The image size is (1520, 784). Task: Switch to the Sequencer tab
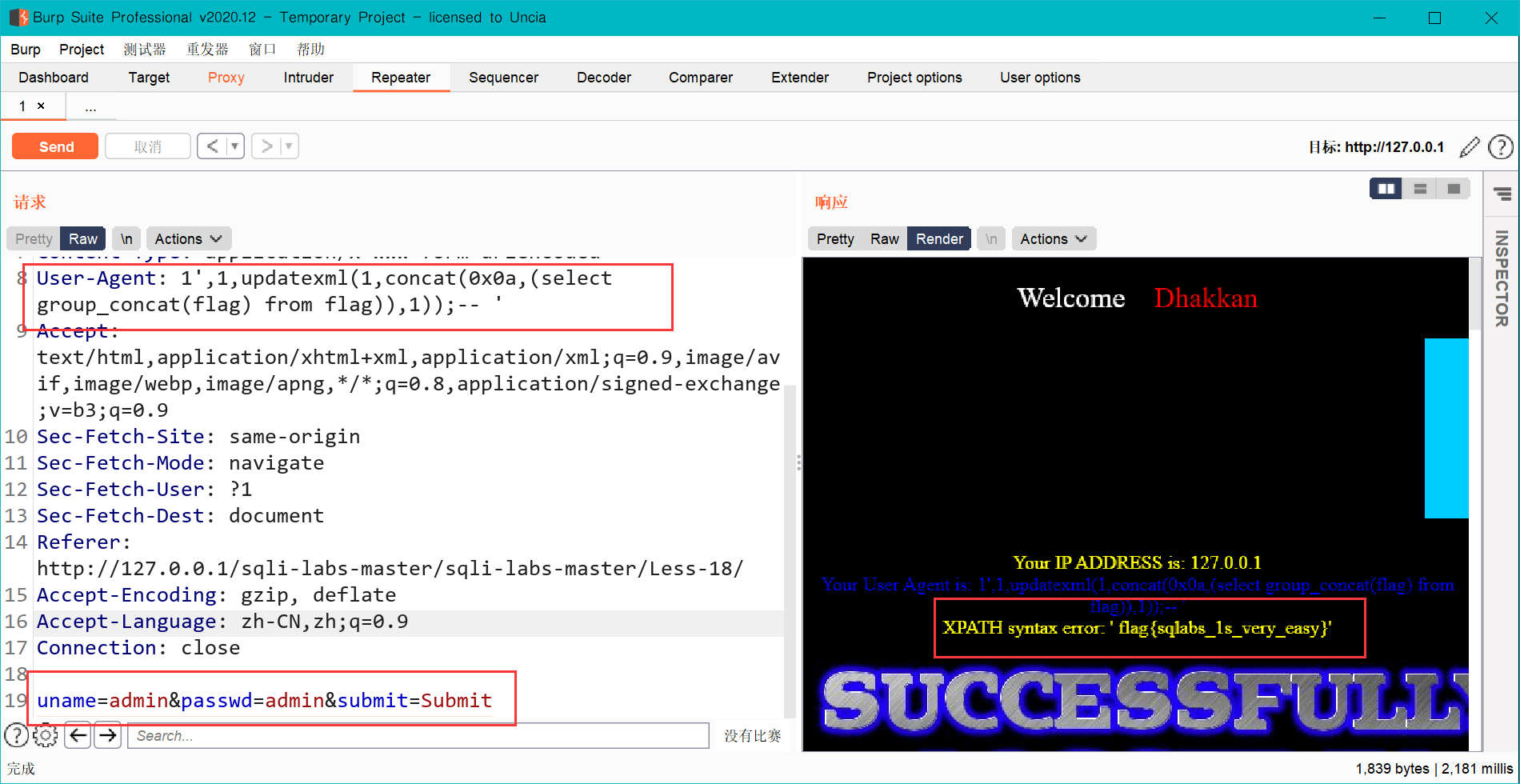(x=503, y=78)
